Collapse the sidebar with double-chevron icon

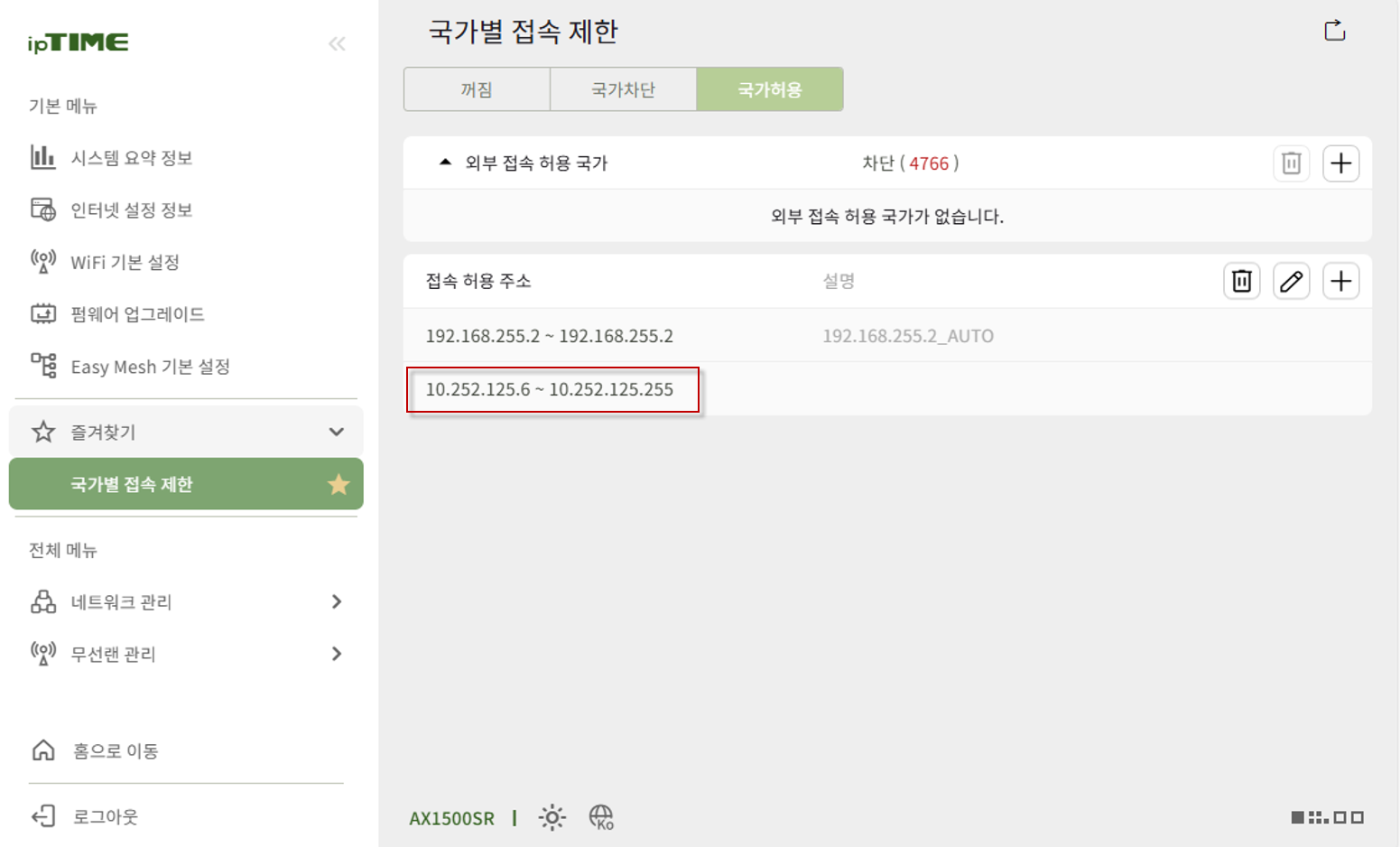pos(337,43)
